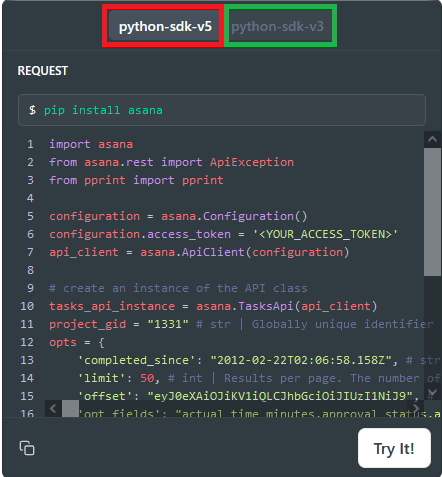This screenshot has width=442, height=477.
Task: Switch to the python-sdk-v3 tab
Action: tap(277, 26)
